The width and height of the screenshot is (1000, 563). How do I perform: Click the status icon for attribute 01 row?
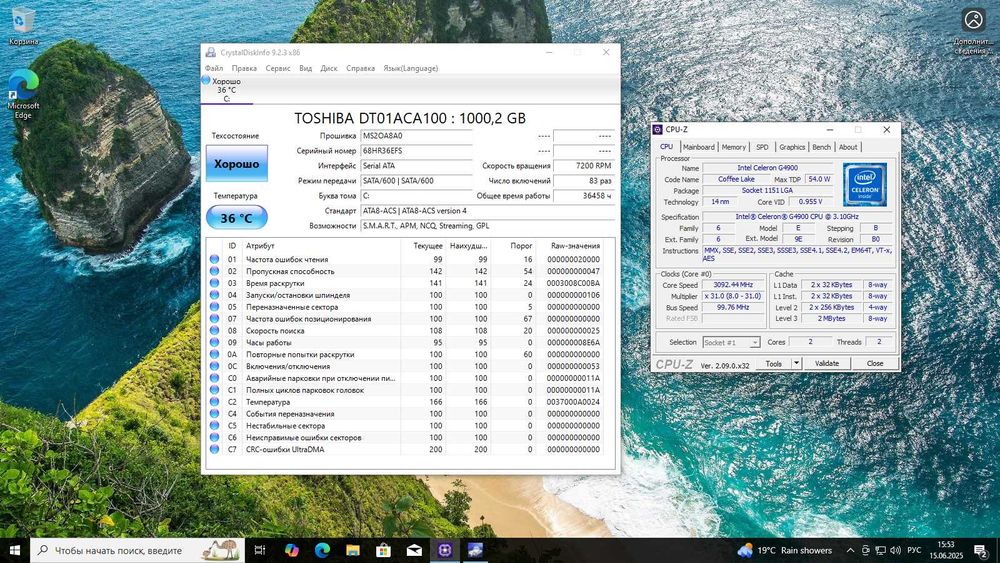click(x=214, y=260)
